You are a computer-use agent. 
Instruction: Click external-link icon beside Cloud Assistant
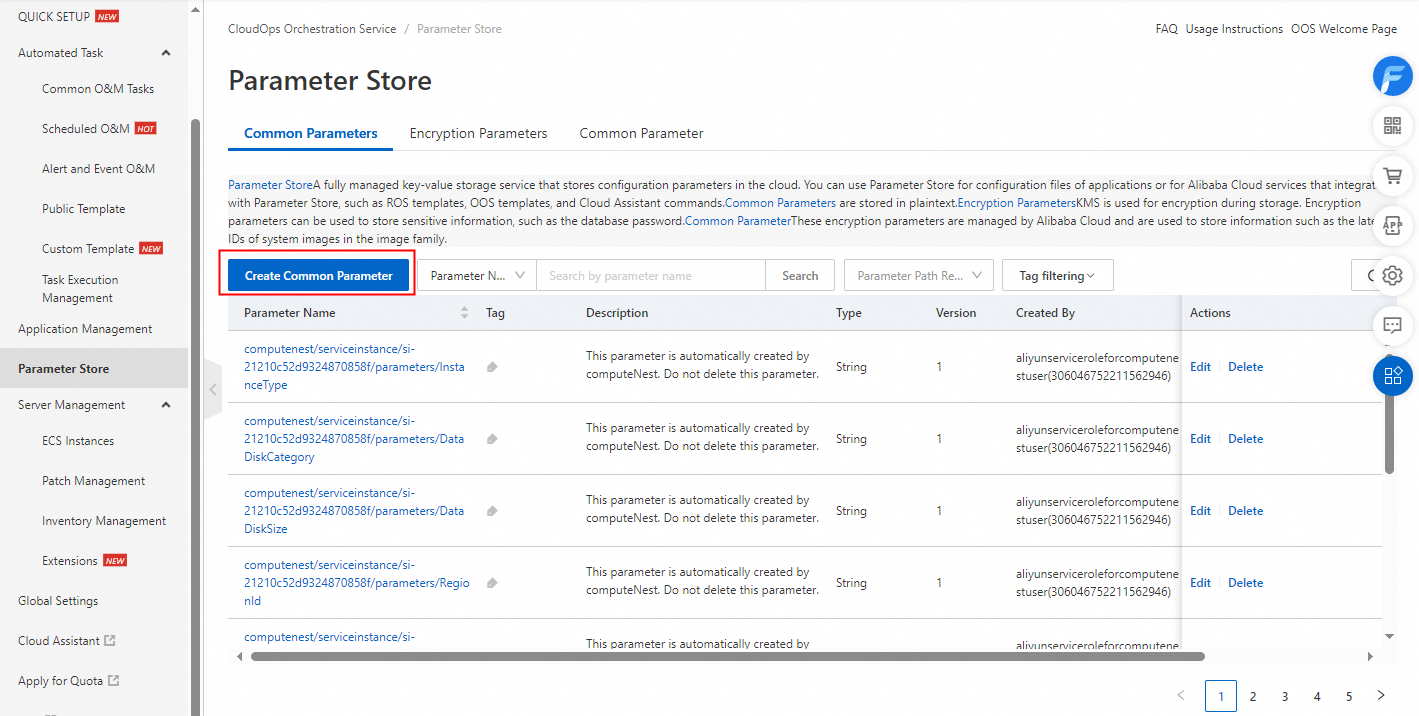pyautogui.click(x=110, y=641)
